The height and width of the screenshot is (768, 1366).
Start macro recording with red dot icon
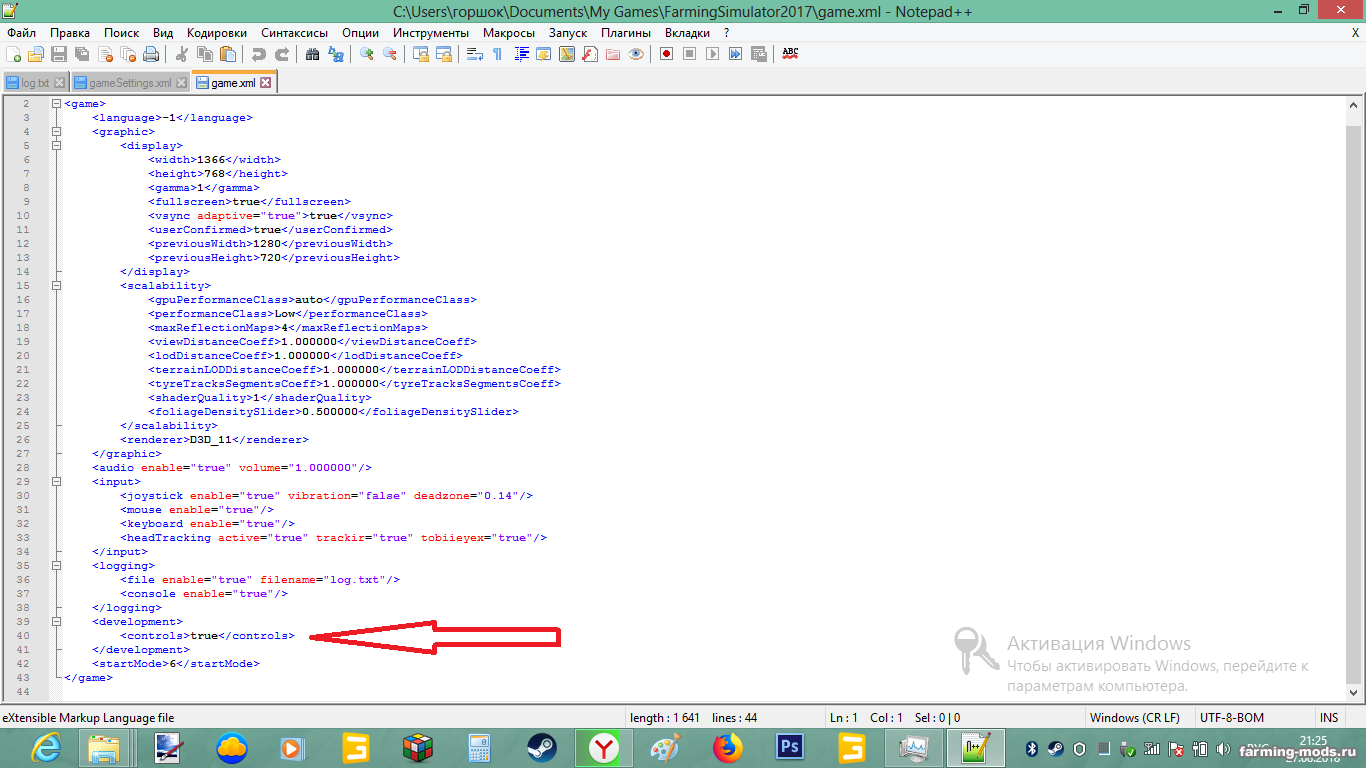click(x=666, y=54)
